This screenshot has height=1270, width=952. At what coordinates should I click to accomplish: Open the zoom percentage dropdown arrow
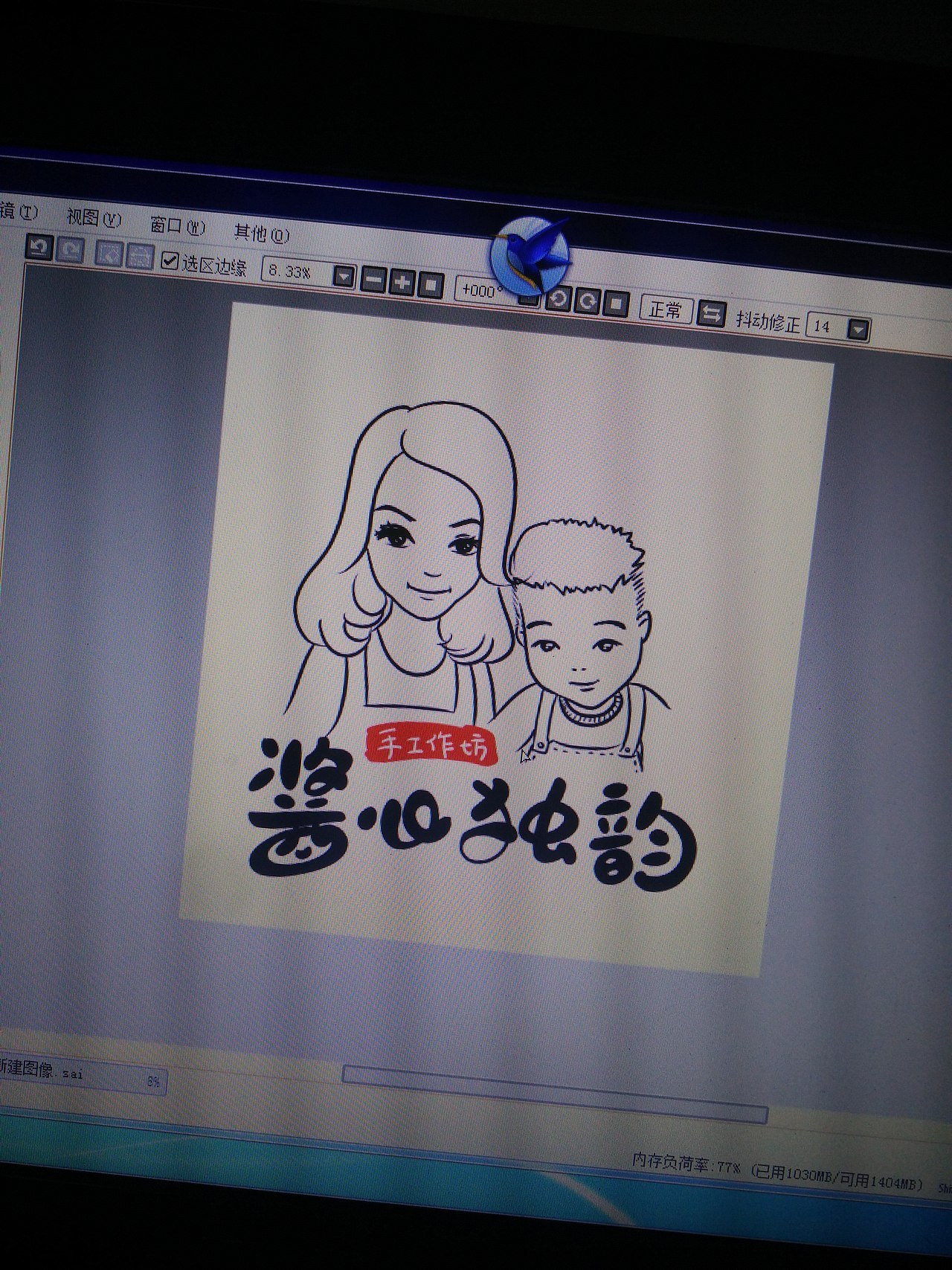(343, 278)
